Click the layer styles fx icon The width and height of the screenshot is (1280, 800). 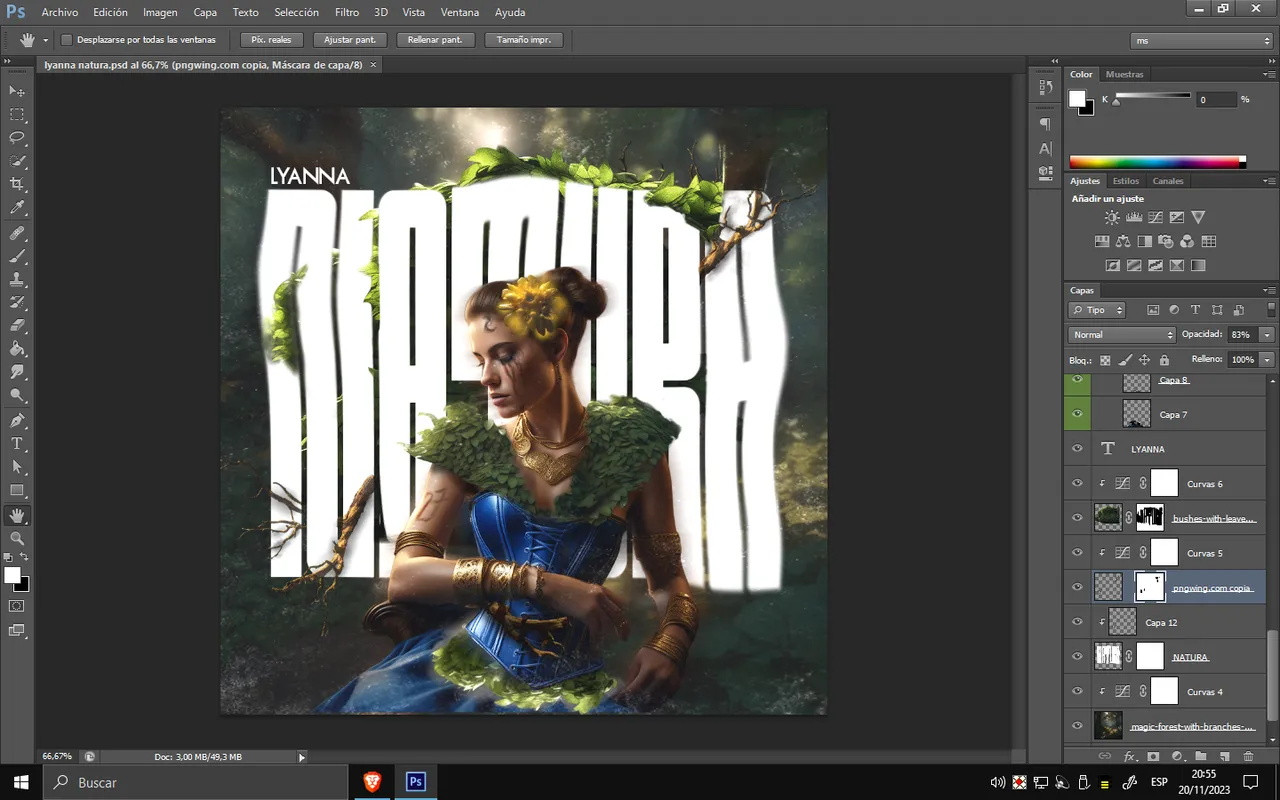[x=1130, y=757]
